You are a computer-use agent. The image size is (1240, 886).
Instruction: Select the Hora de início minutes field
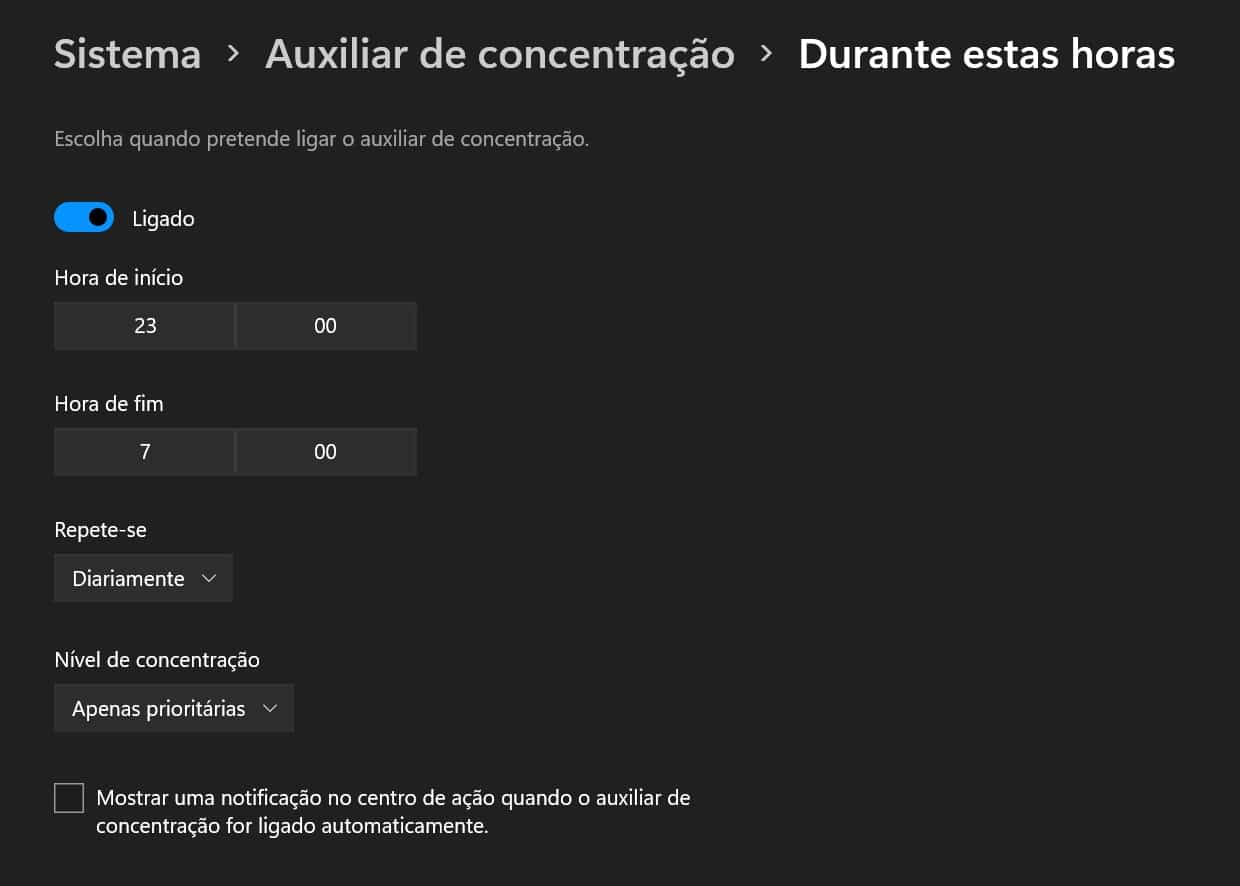[x=326, y=326]
